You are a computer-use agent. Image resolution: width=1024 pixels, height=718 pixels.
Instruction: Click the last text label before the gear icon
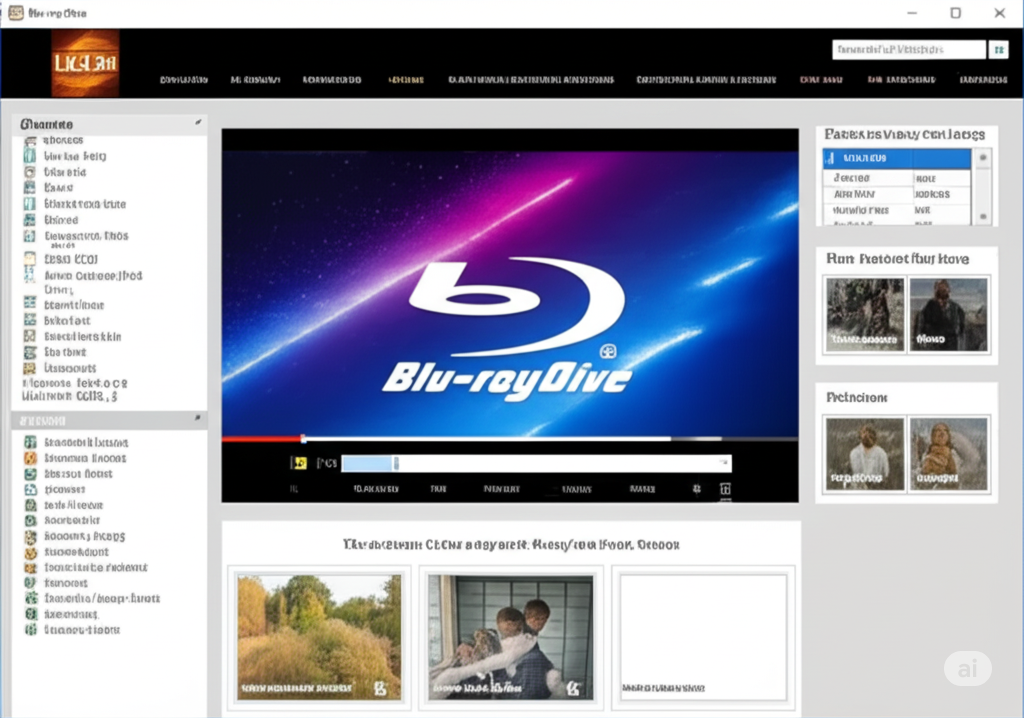coord(642,489)
